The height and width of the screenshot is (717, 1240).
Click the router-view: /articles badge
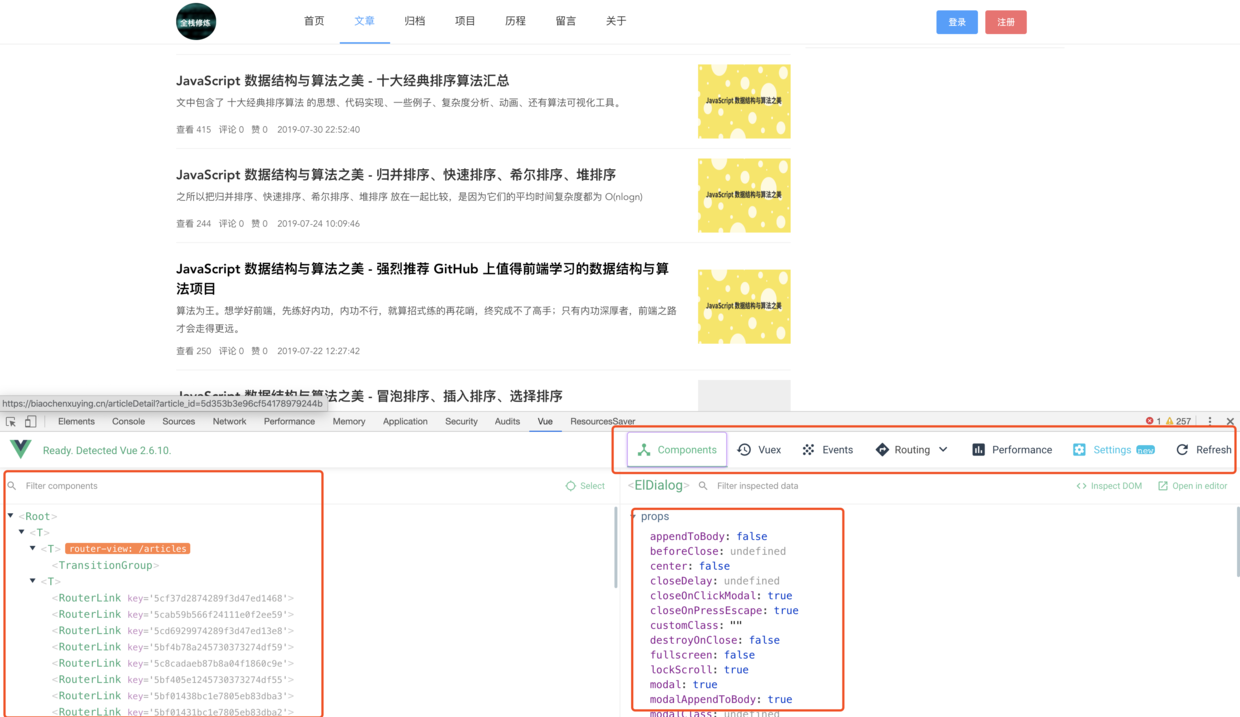[128, 548]
